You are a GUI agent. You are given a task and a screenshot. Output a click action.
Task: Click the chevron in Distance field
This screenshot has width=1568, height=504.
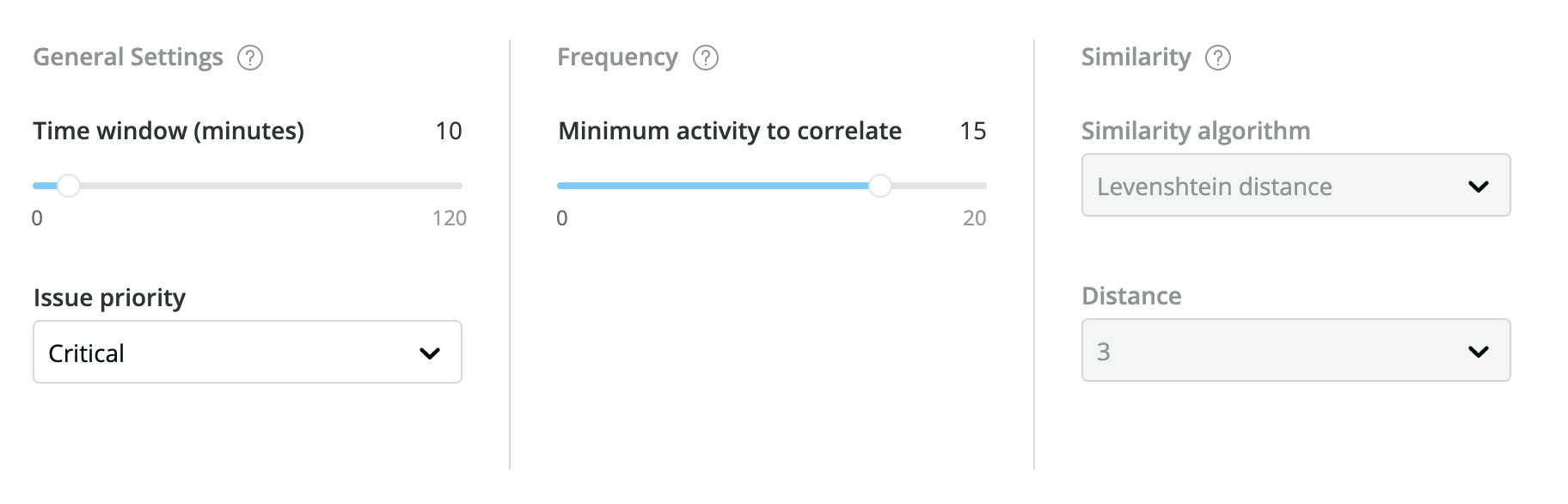(x=1479, y=352)
